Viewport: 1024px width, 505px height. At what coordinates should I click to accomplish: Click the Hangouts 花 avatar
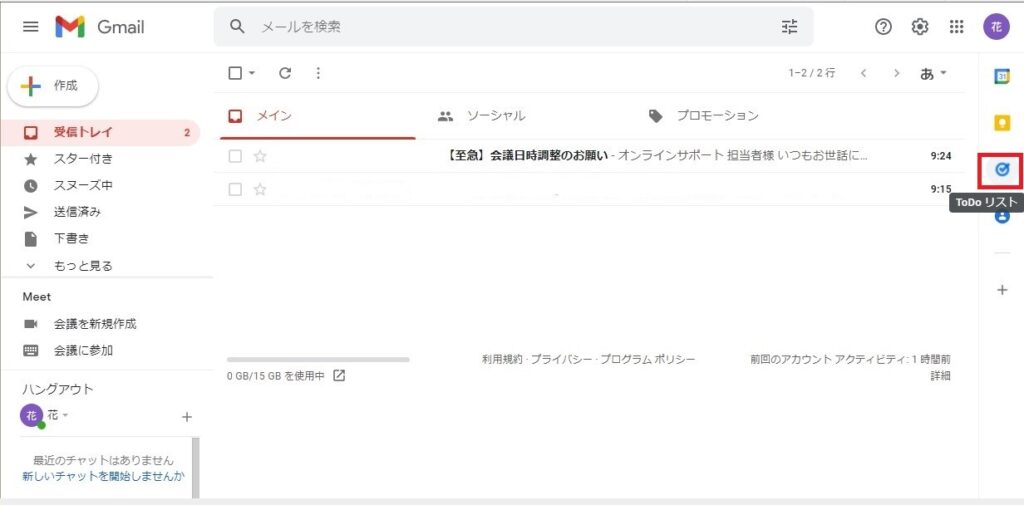pos(32,415)
